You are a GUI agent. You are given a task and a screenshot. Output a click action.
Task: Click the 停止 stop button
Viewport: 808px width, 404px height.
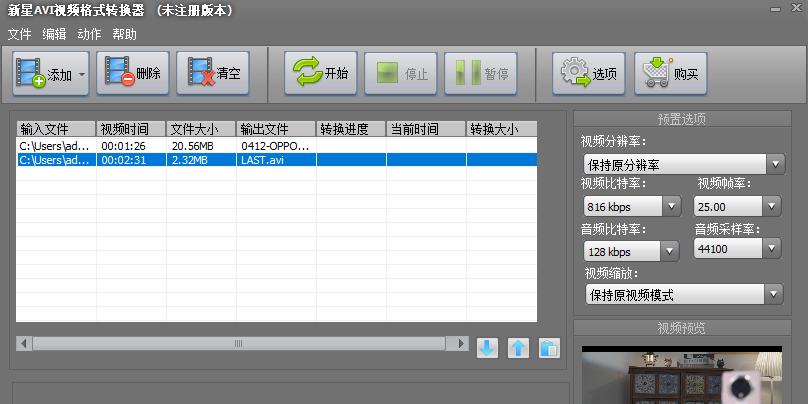[401, 73]
